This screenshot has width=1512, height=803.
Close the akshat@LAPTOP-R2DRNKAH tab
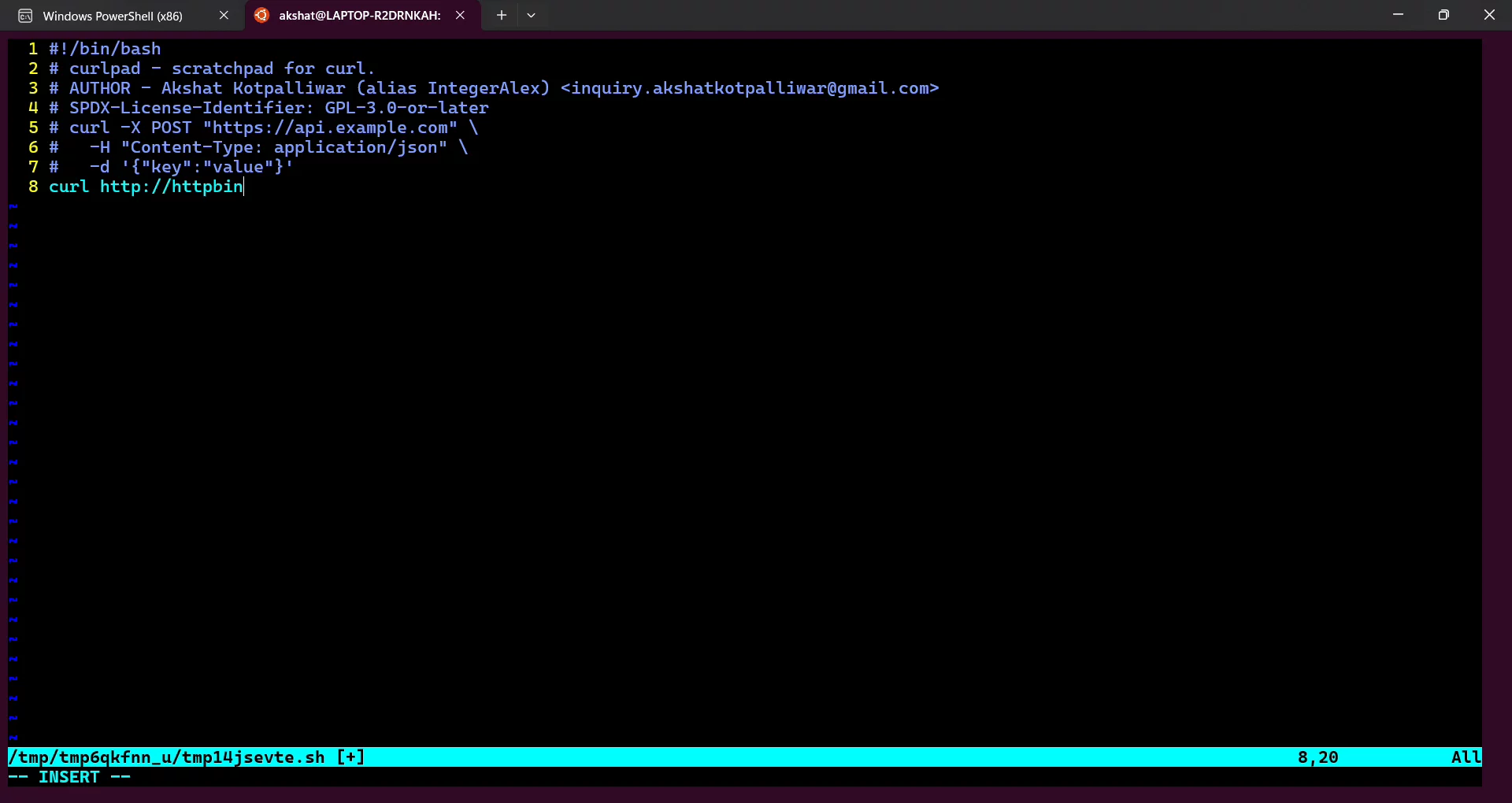pos(461,15)
